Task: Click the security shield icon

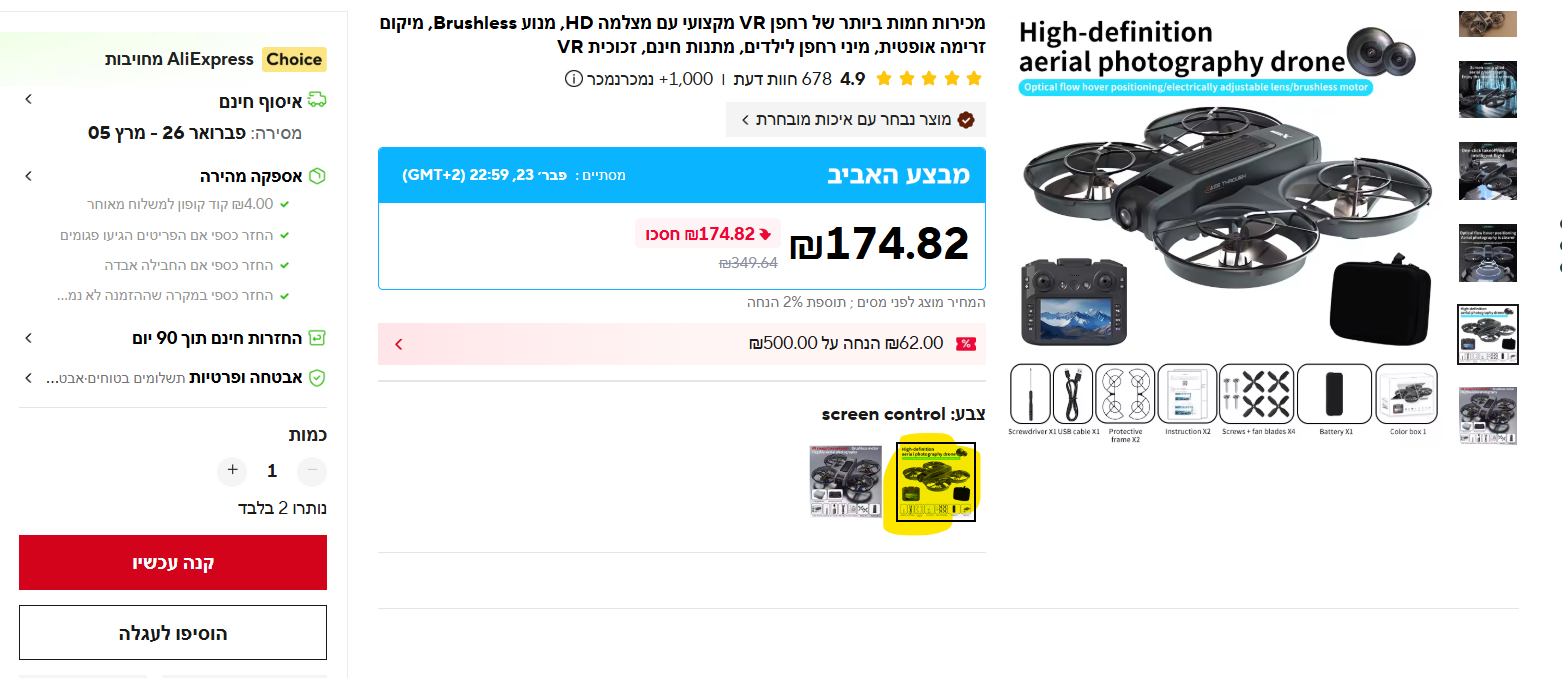Action: pyautogui.click(x=318, y=378)
